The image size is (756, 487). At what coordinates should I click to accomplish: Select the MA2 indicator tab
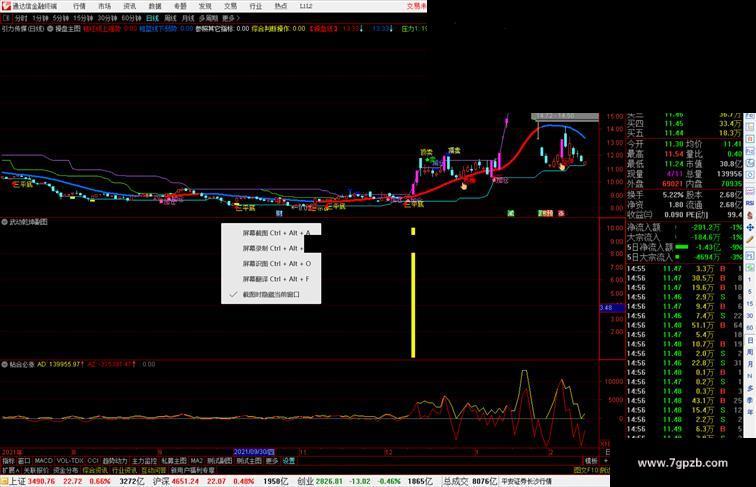point(196,461)
